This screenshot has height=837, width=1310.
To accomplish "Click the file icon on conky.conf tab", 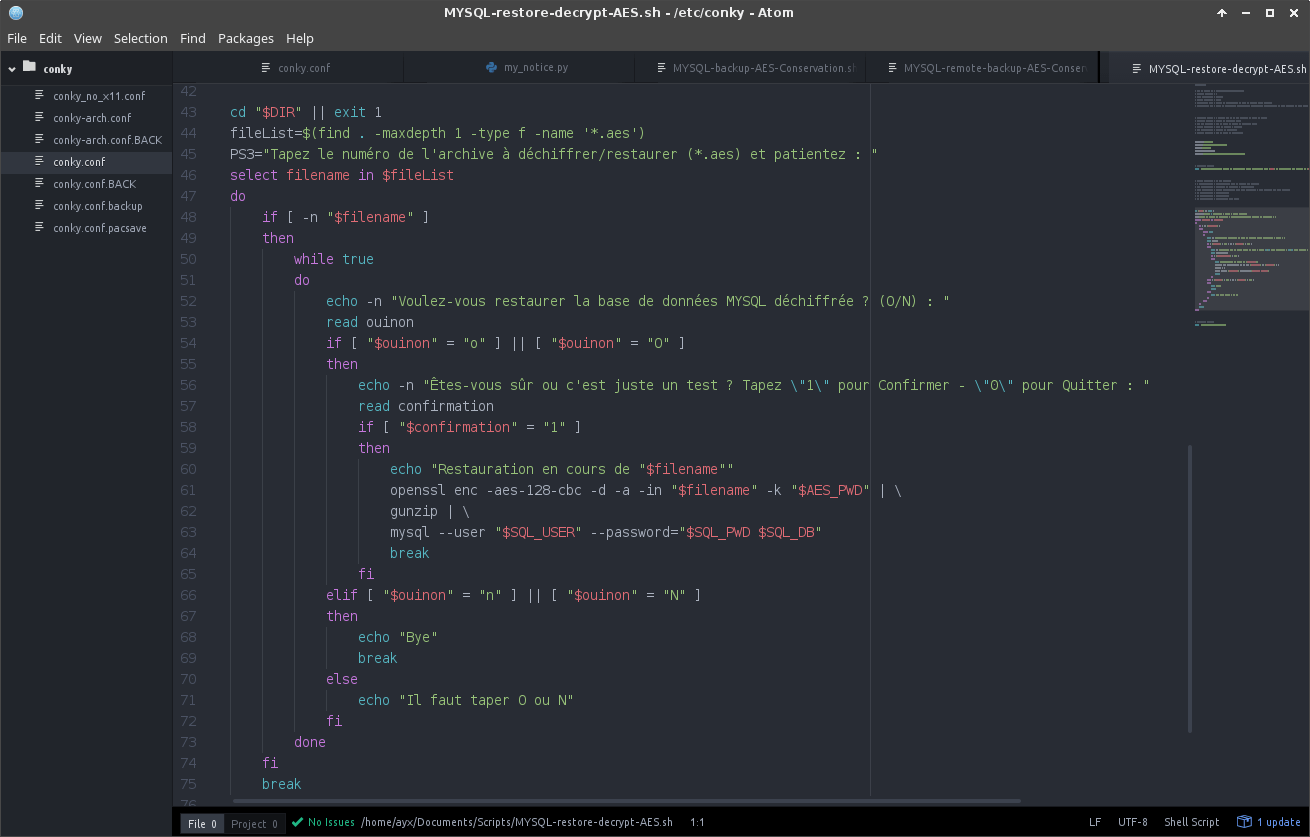I will 266,68.
